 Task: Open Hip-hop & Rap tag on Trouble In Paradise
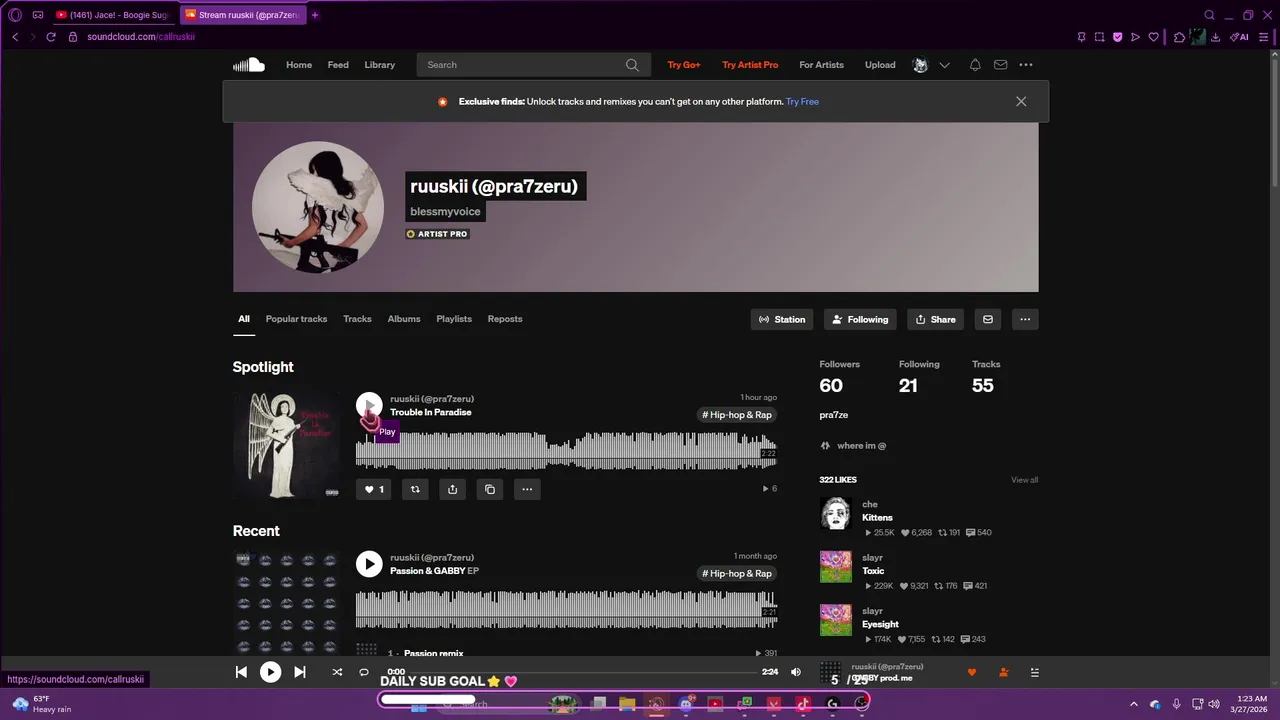coord(737,415)
